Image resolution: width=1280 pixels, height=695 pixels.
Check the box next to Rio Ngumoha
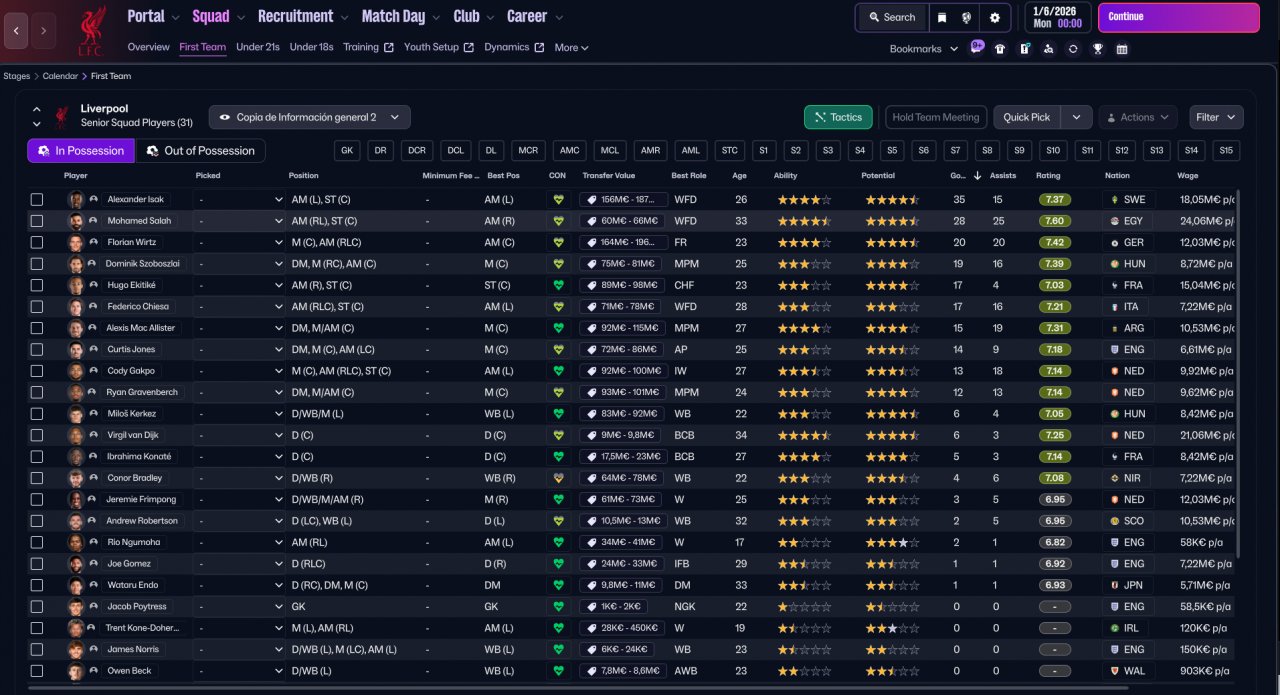(x=37, y=542)
